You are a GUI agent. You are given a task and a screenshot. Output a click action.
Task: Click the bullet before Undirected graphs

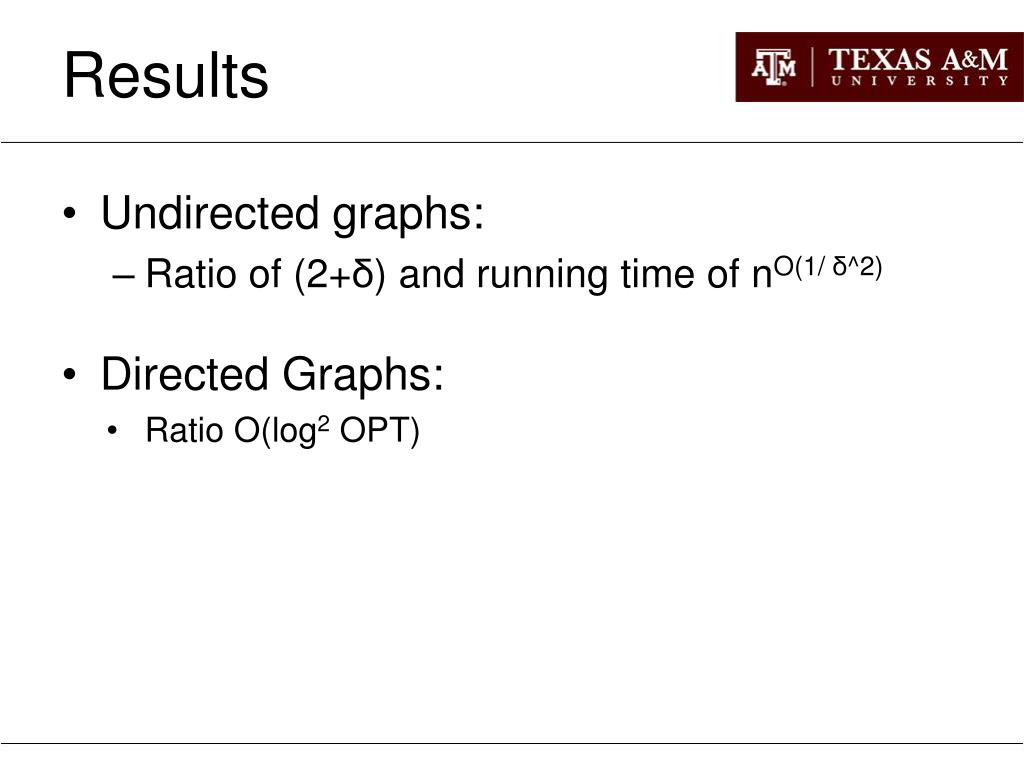coord(70,214)
